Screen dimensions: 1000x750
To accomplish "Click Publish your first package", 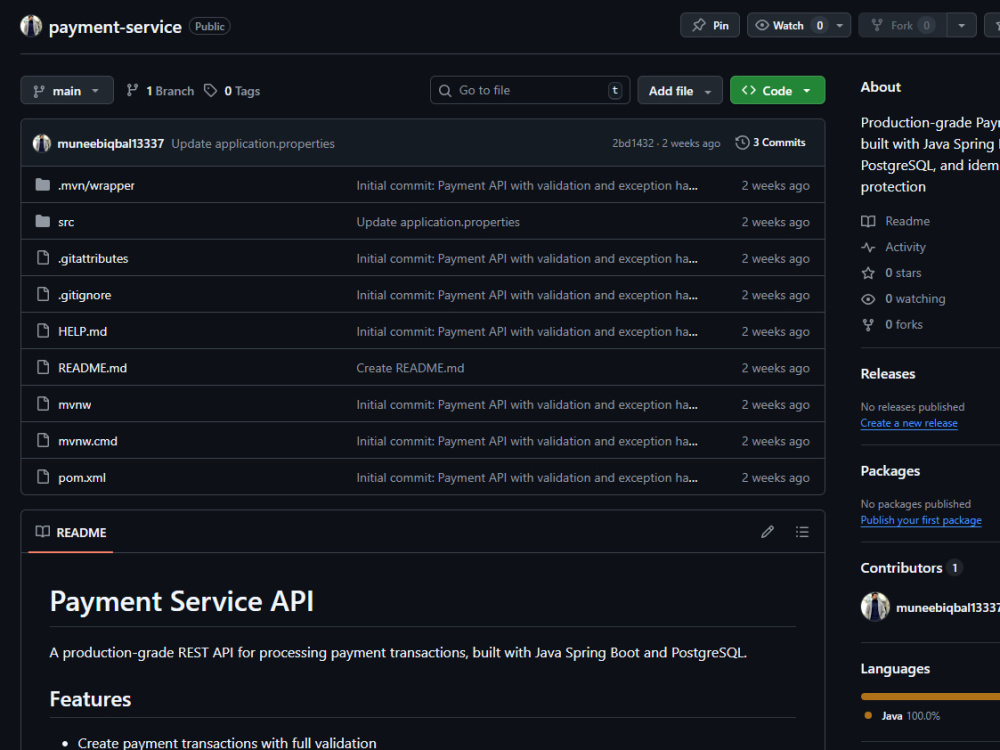I will [921, 520].
